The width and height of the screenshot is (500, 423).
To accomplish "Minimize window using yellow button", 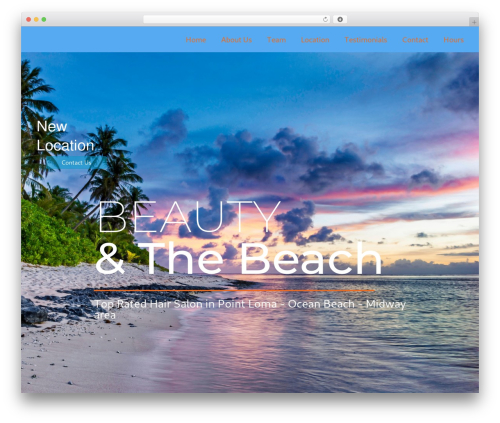I will 36,20.
